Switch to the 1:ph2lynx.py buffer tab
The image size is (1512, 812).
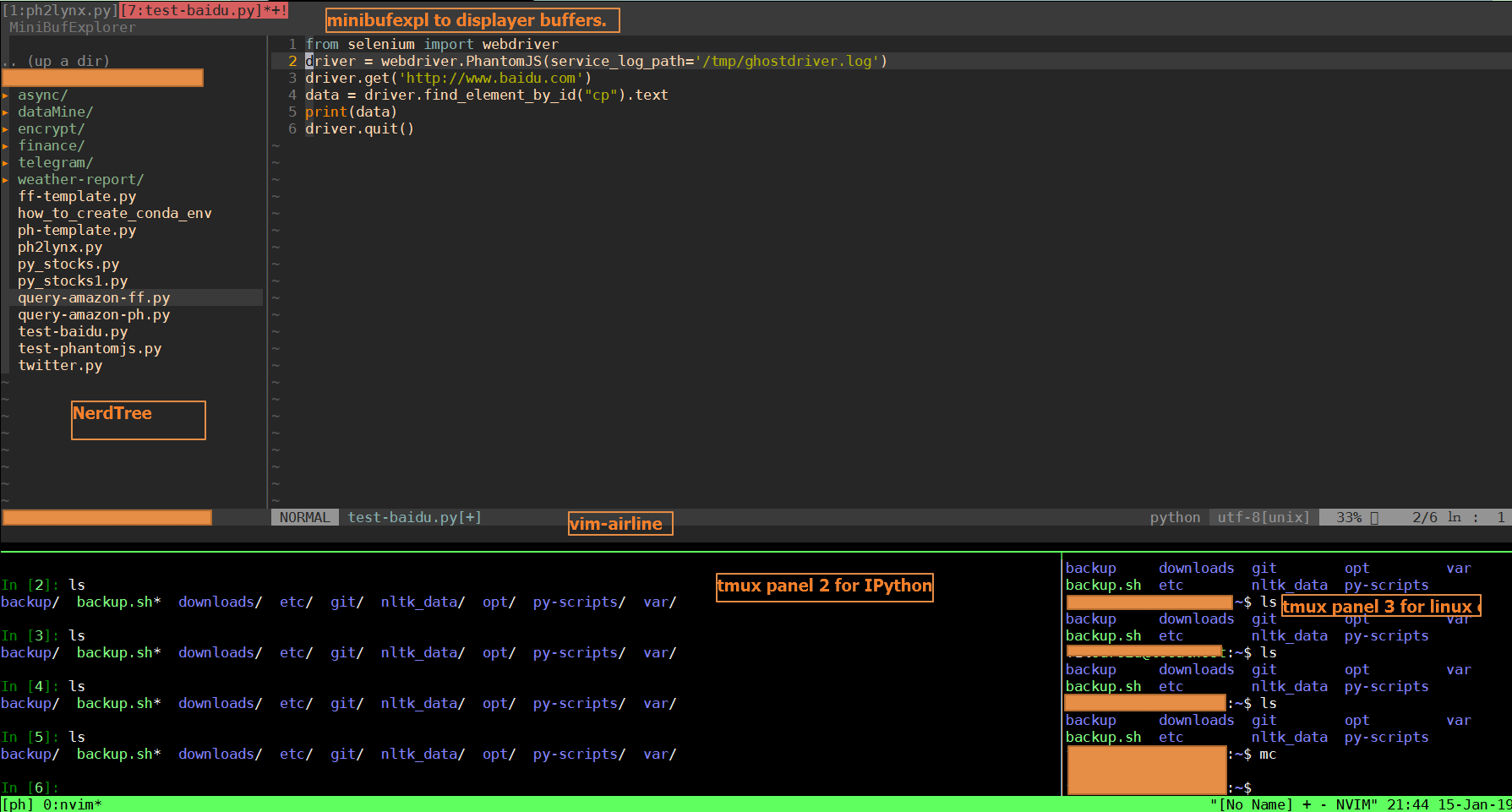tap(60, 11)
